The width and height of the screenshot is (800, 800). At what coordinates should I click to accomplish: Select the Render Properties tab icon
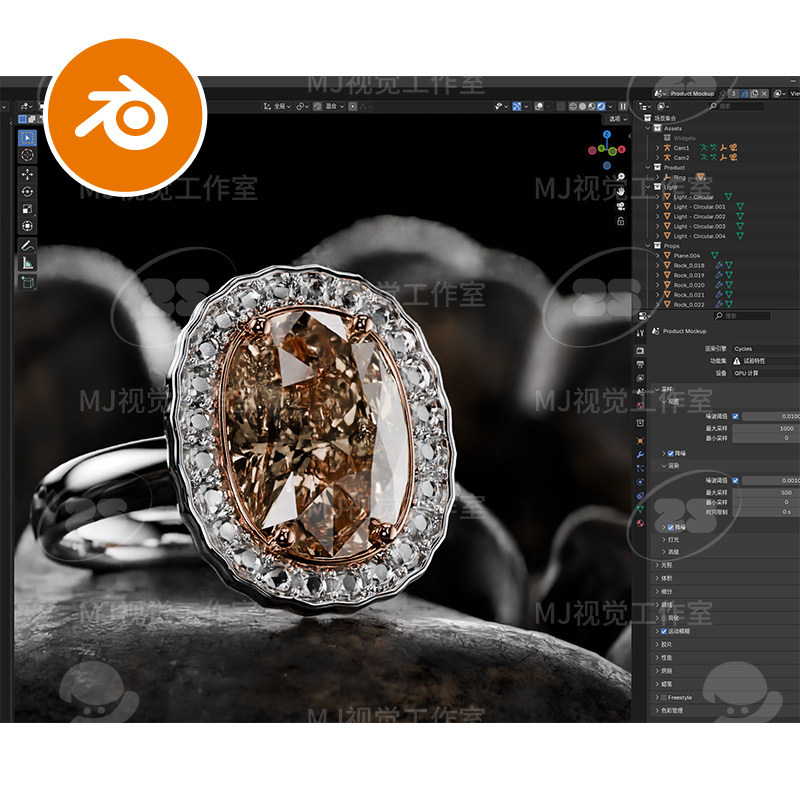(x=639, y=349)
